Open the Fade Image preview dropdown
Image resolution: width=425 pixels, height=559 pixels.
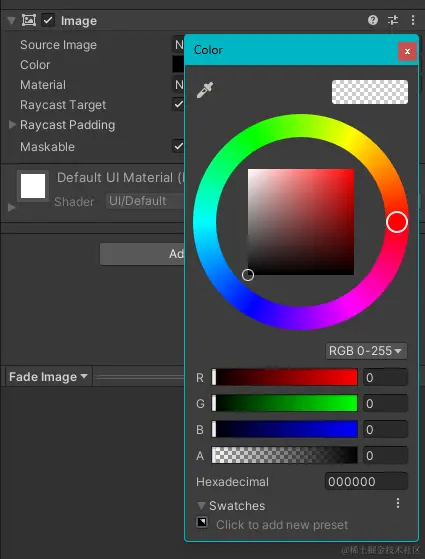click(x=48, y=376)
